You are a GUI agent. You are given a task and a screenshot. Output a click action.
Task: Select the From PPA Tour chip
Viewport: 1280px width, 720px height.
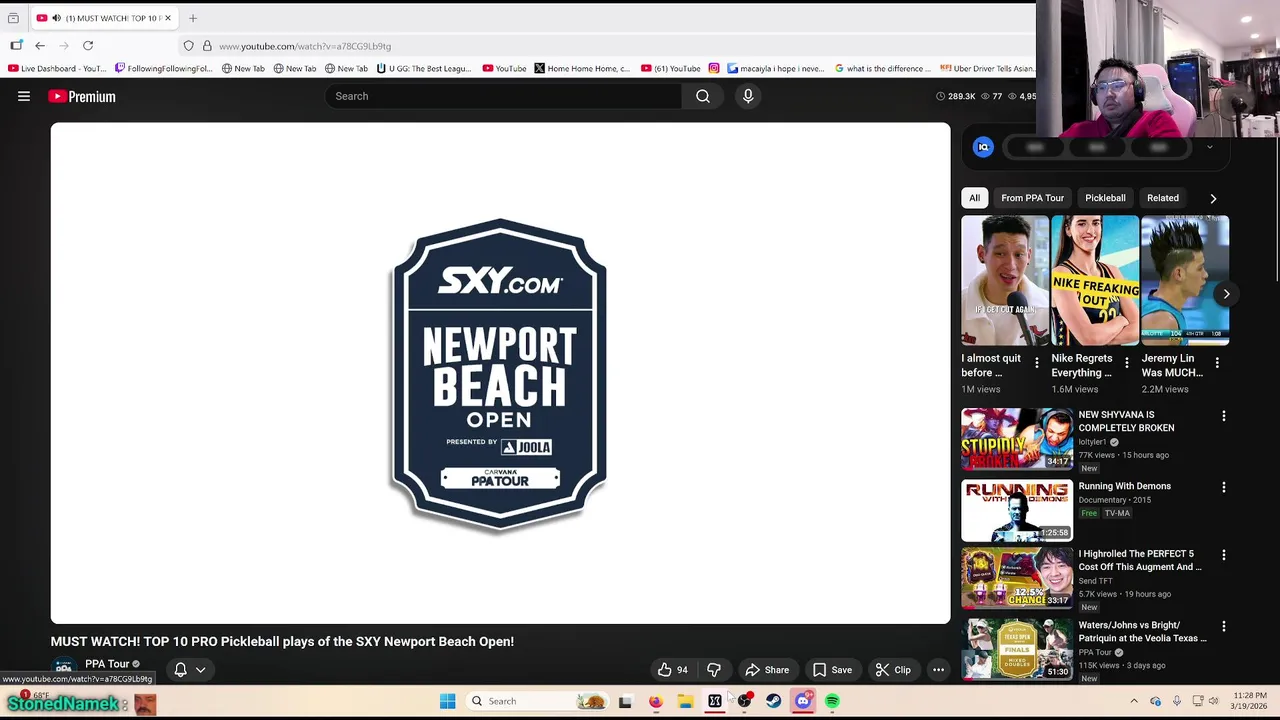tap(1032, 198)
